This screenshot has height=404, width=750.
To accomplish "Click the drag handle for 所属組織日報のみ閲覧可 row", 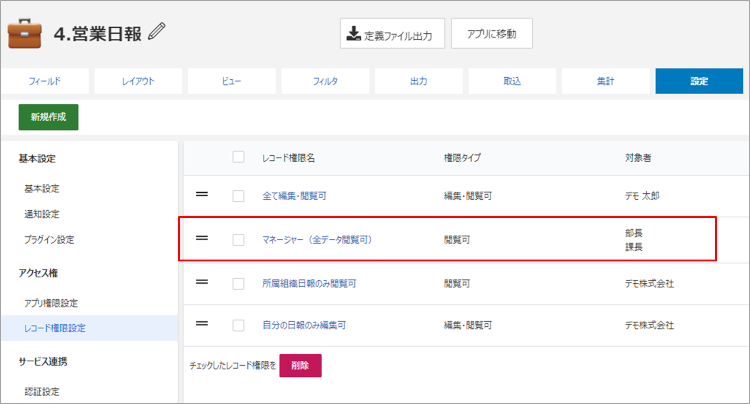I will pyautogui.click(x=202, y=282).
